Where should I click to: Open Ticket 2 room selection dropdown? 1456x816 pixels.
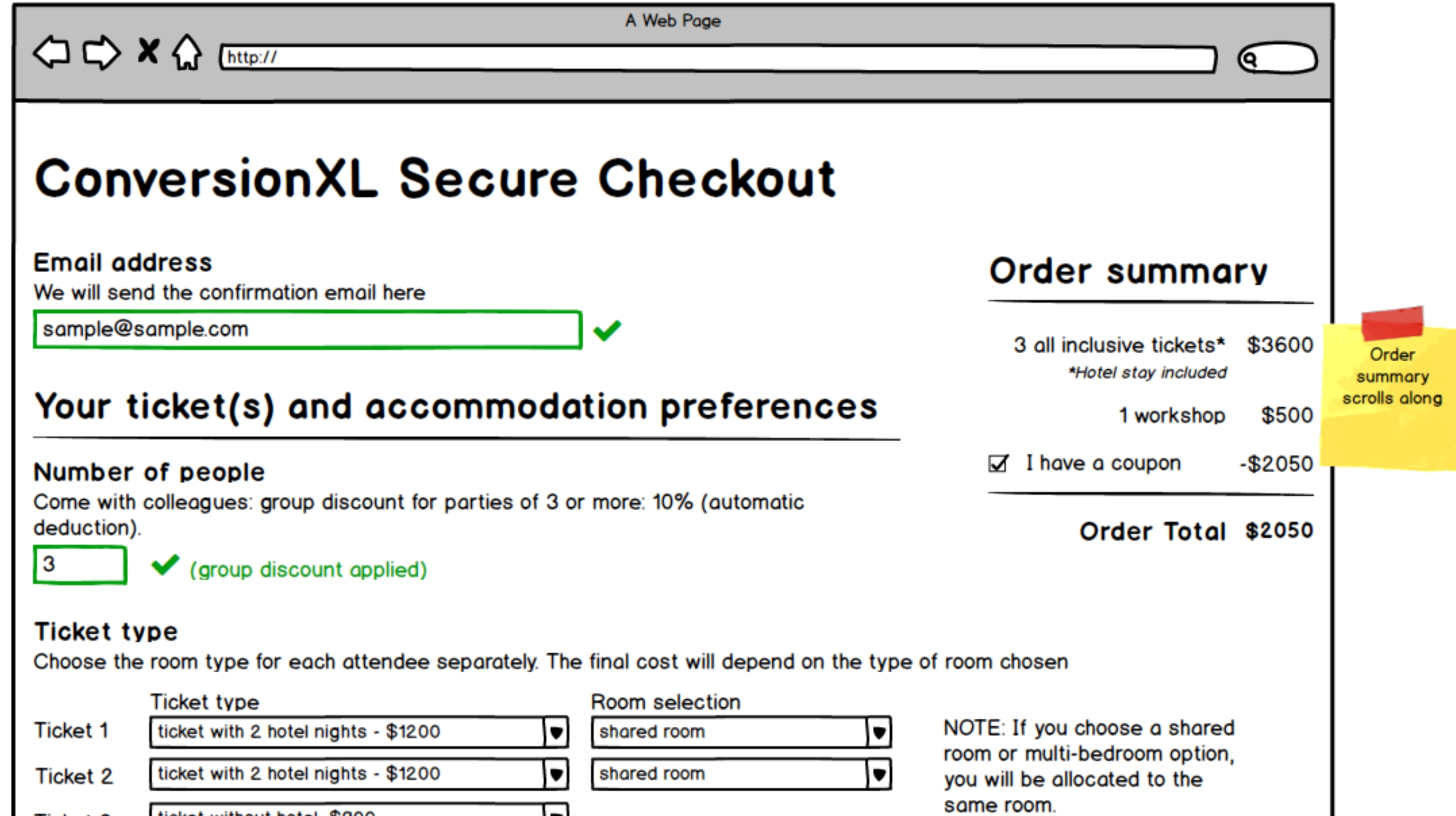click(x=742, y=774)
